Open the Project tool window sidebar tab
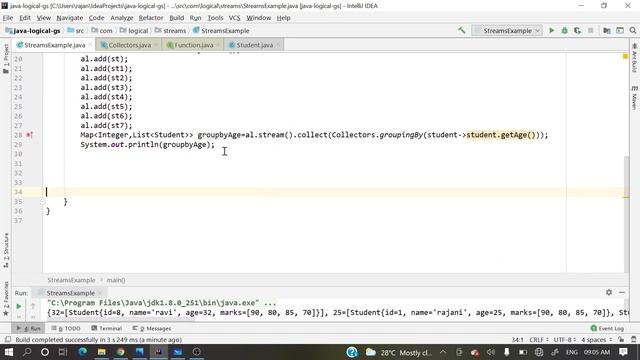The width and height of the screenshot is (640, 360). [x=6, y=58]
